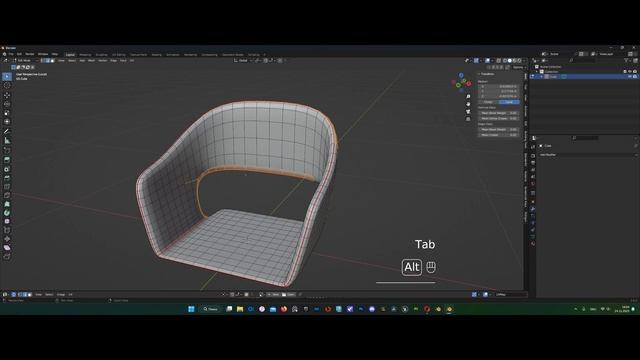Screen dimensions: 640x360
Task: Click the Mean Crease slider
Action: click(x=499, y=135)
